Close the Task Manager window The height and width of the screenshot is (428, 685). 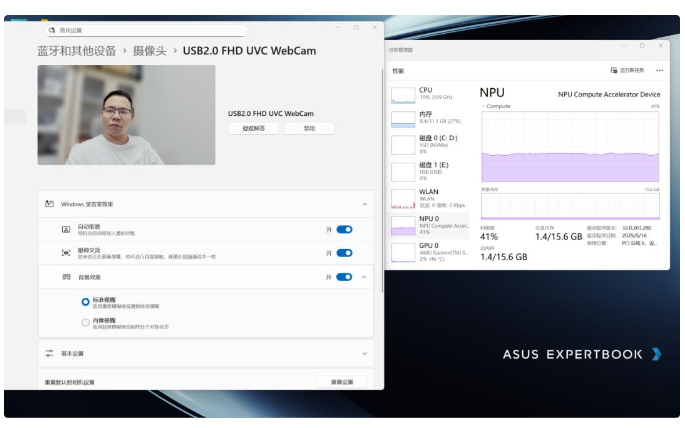(661, 45)
